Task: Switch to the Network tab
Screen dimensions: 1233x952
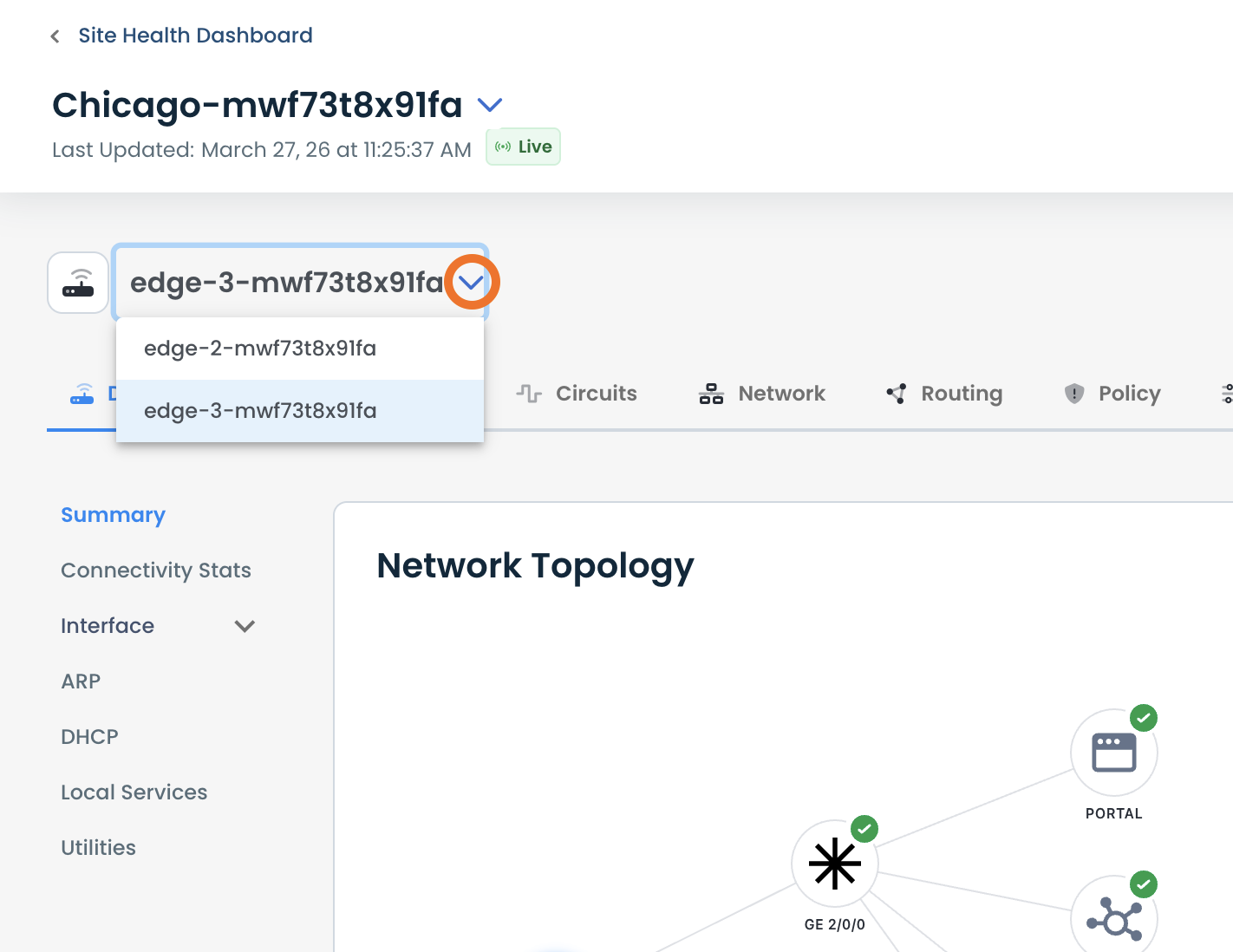Action: click(x=761, y=394)
